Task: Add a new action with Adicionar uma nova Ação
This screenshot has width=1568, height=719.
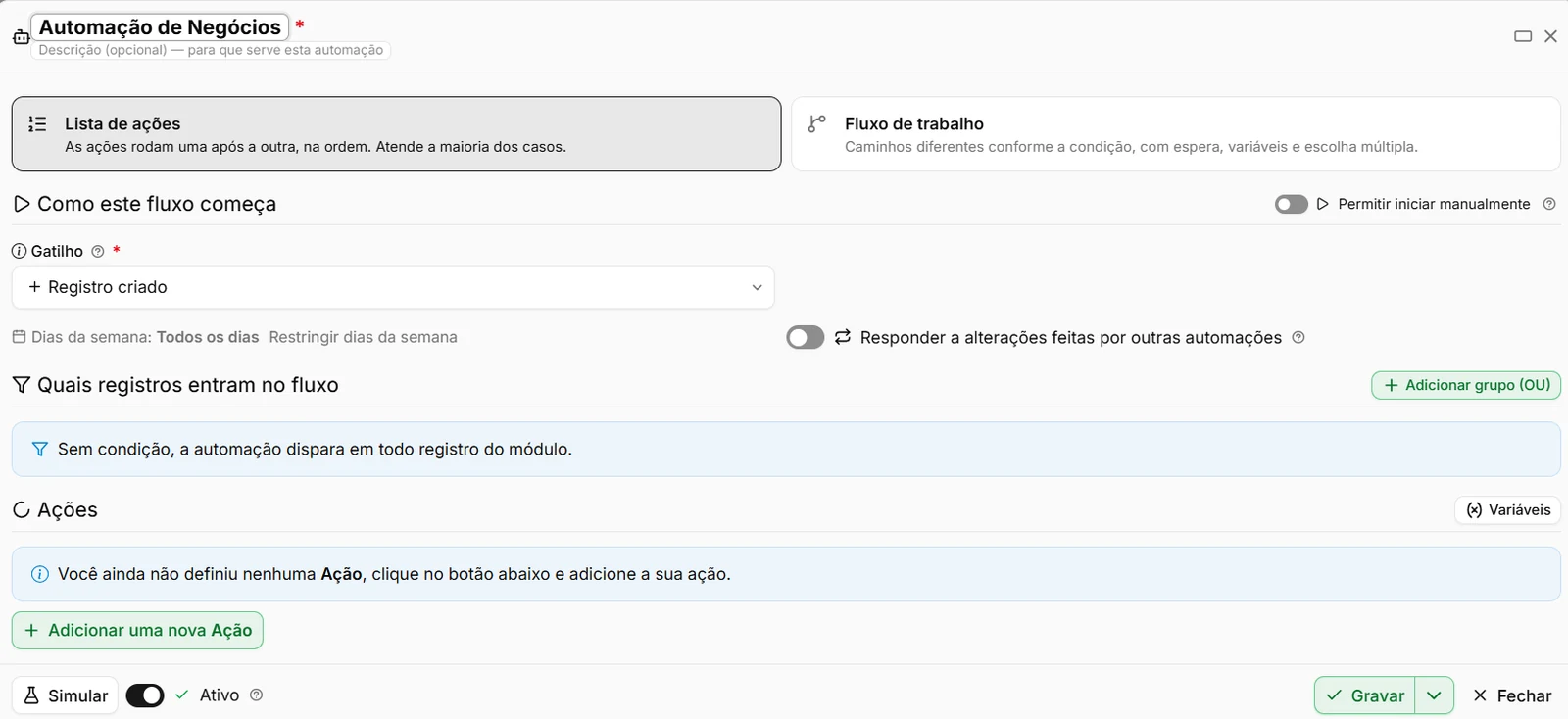Action: (137, 631)
